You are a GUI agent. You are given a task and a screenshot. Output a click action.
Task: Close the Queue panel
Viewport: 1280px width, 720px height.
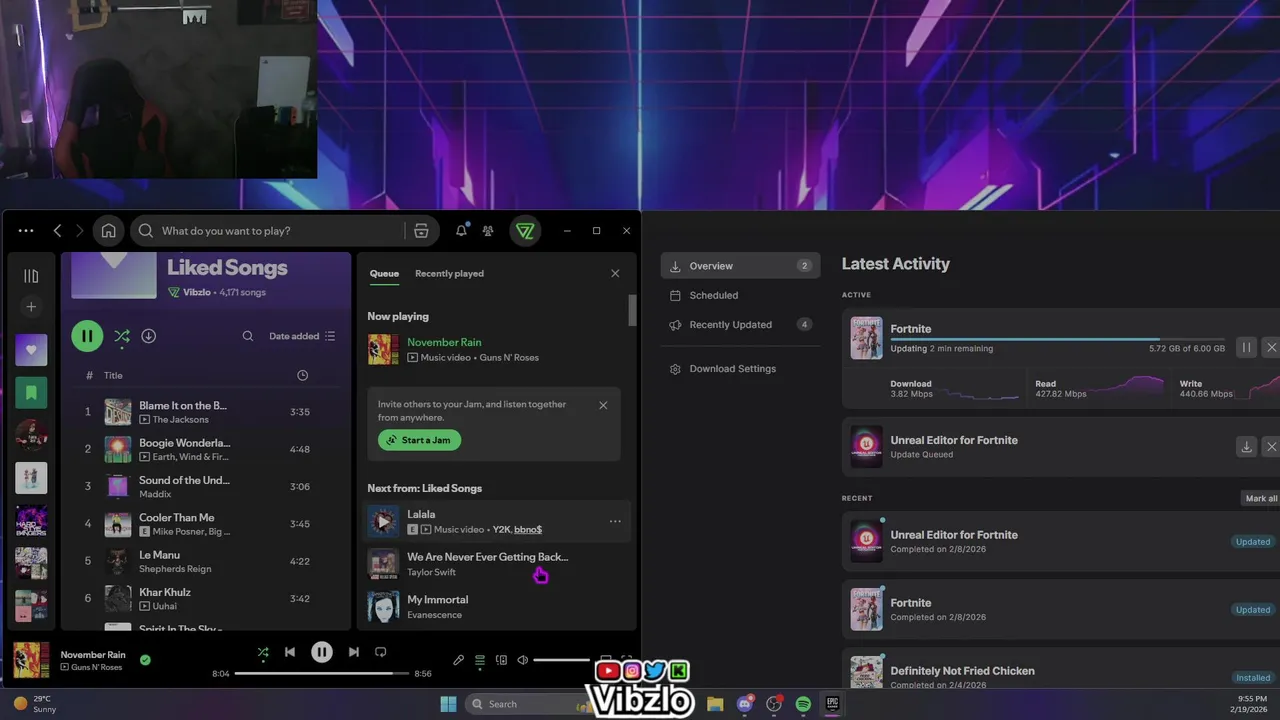coord(615,273)
